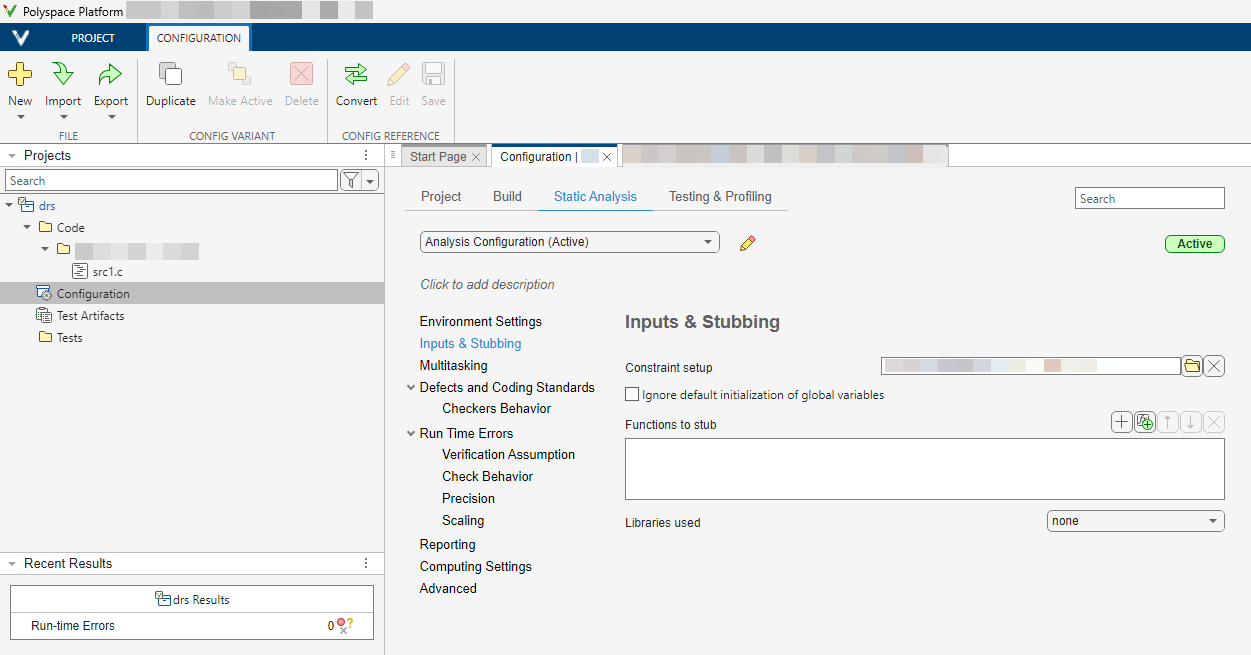Open the Start Page tab

click(438, 157)
